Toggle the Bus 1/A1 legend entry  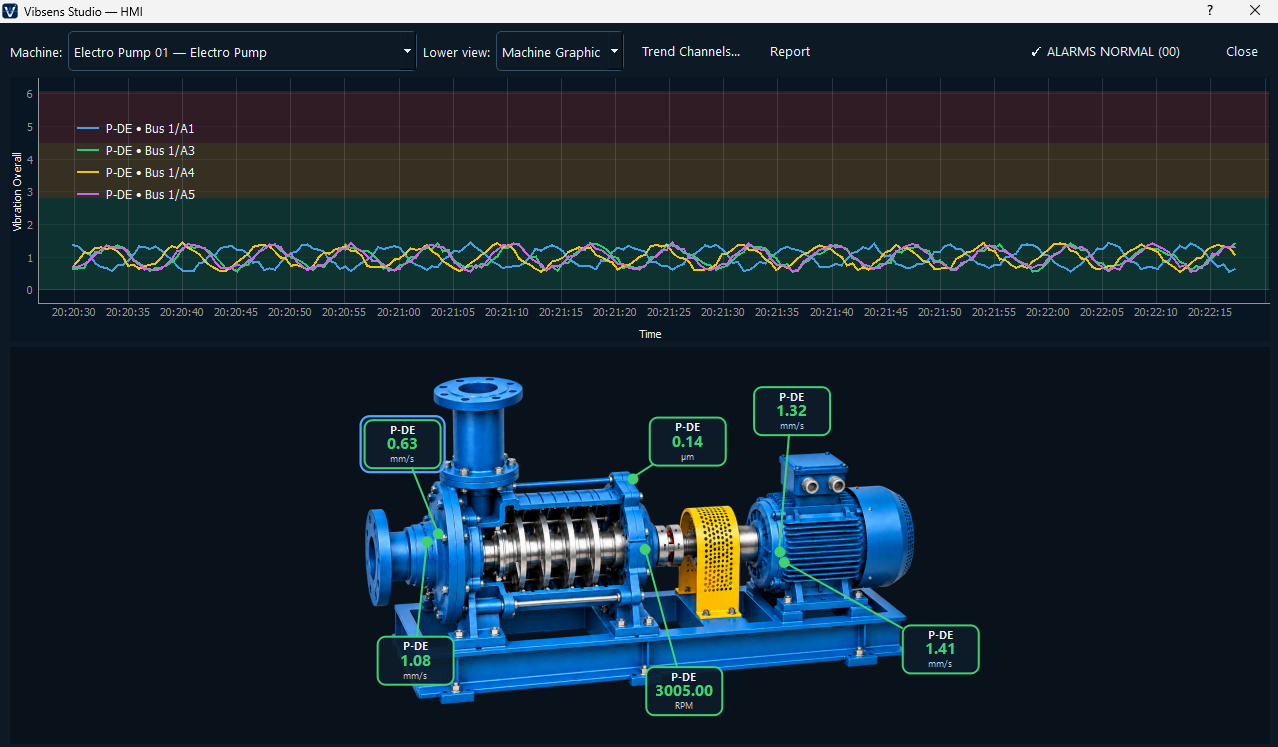click(136, 129)
